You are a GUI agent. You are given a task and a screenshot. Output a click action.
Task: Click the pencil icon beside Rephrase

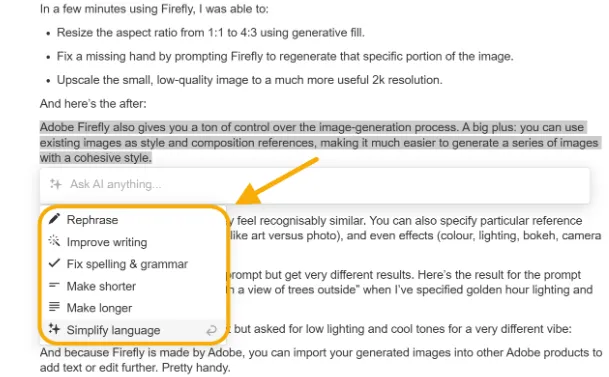click(54, 219)
